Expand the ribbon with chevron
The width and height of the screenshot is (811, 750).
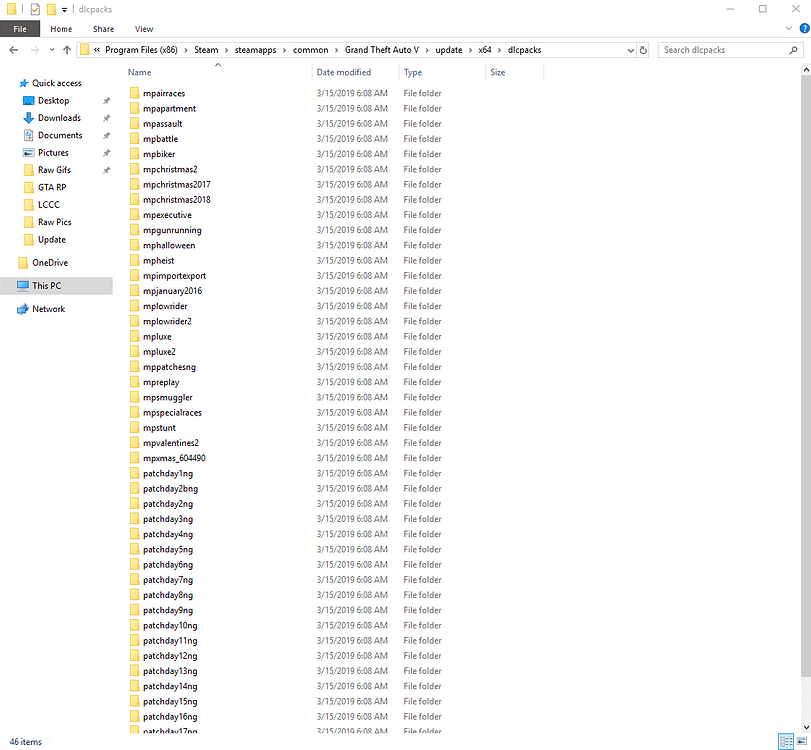(x=788, y=28)
